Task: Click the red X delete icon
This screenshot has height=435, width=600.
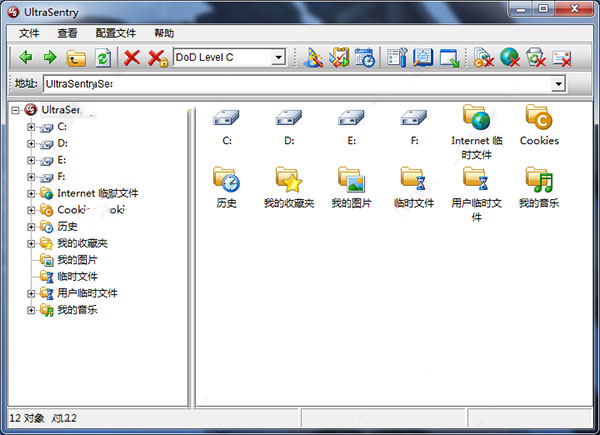Action: point(132,58)
